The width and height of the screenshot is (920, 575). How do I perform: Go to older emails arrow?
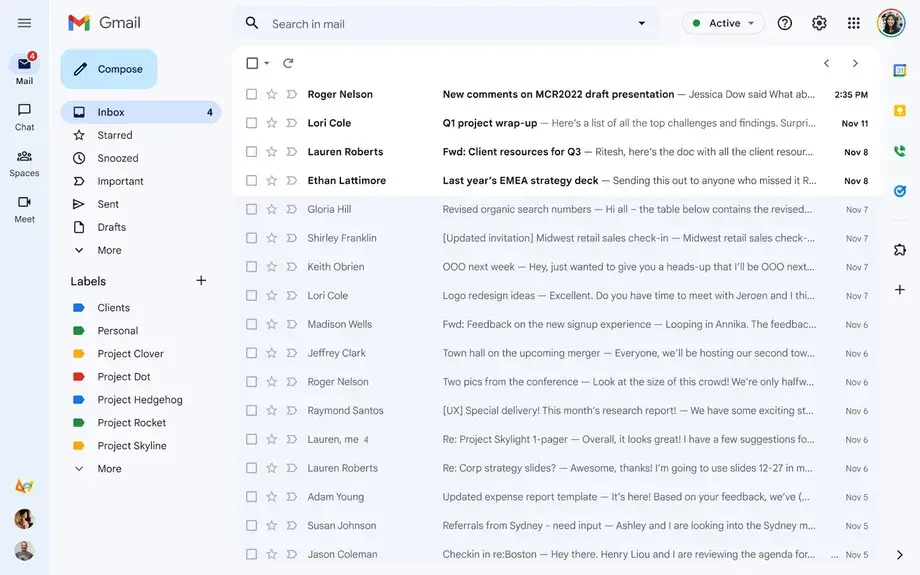point(855,63)
